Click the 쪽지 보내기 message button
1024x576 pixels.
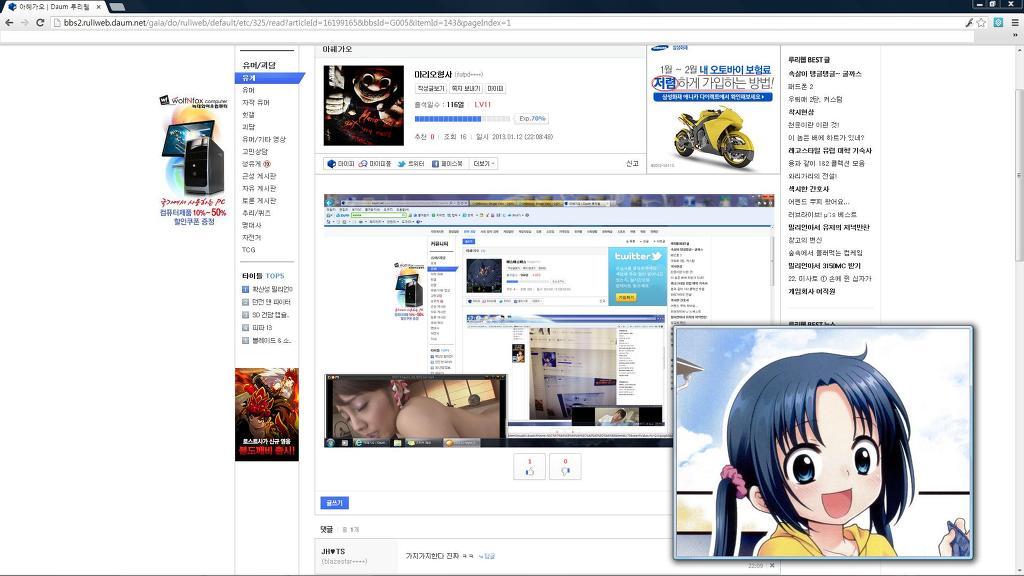click(466, 89)
